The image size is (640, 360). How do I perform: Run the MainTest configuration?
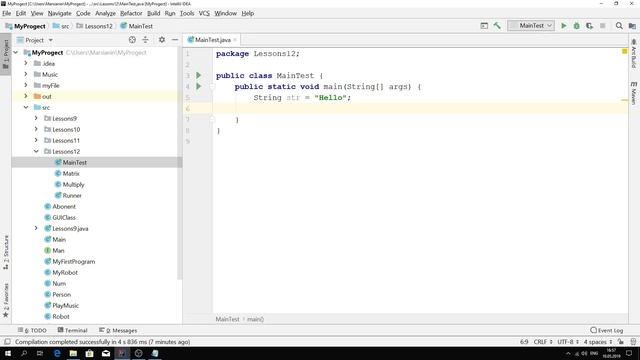[x=564, y=26]
